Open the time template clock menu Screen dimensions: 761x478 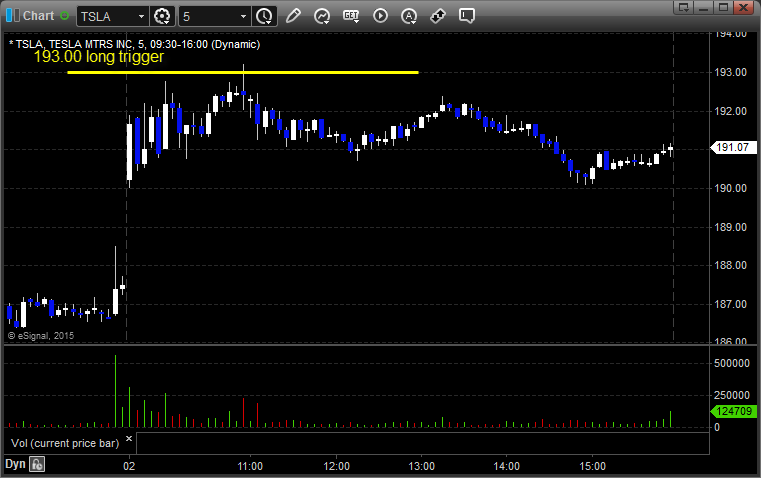coord(265,16)
